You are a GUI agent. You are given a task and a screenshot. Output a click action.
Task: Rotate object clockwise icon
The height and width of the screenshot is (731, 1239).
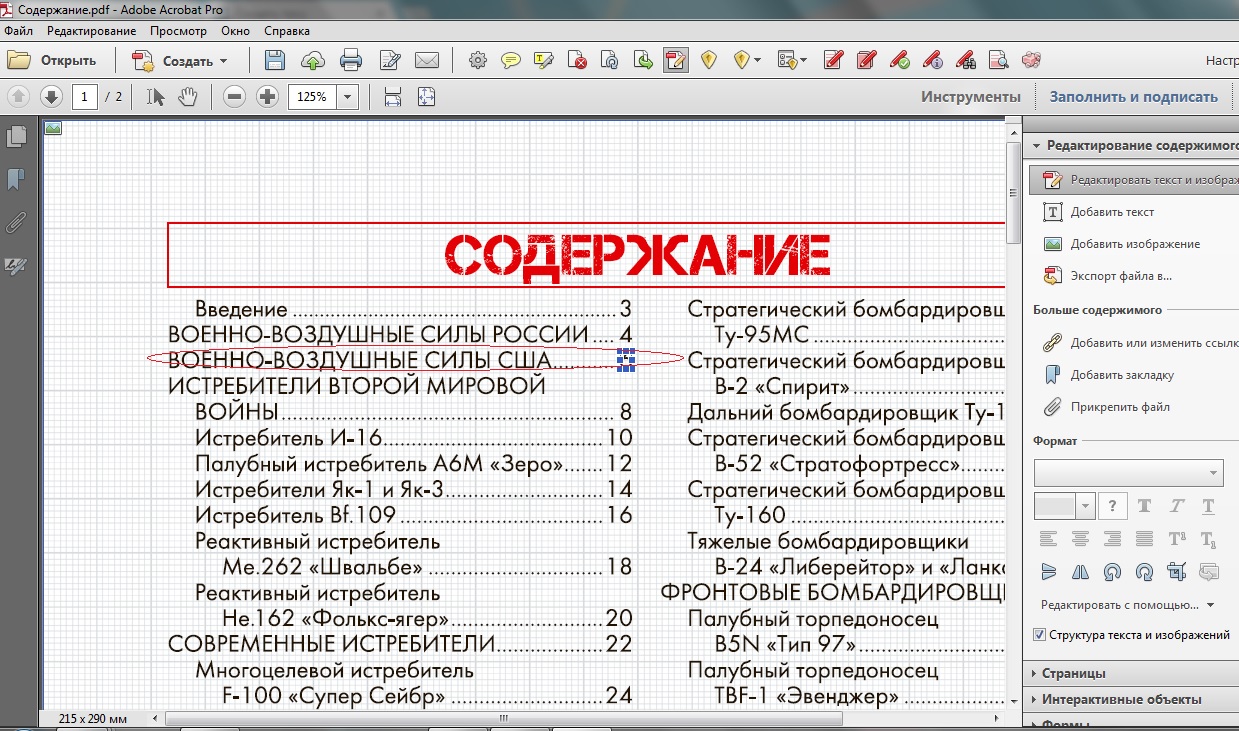(1144, 572)
